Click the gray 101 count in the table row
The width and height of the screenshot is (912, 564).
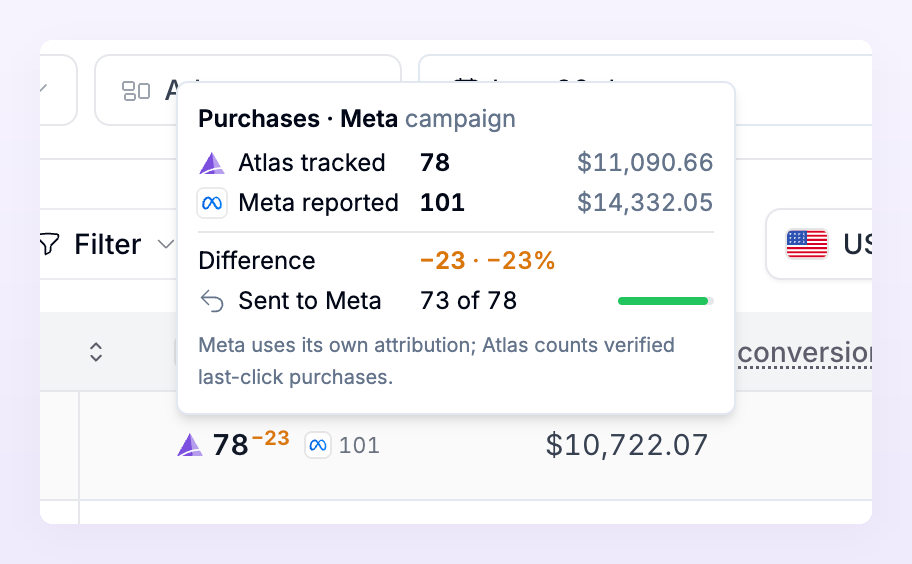(x=359, y=446)
